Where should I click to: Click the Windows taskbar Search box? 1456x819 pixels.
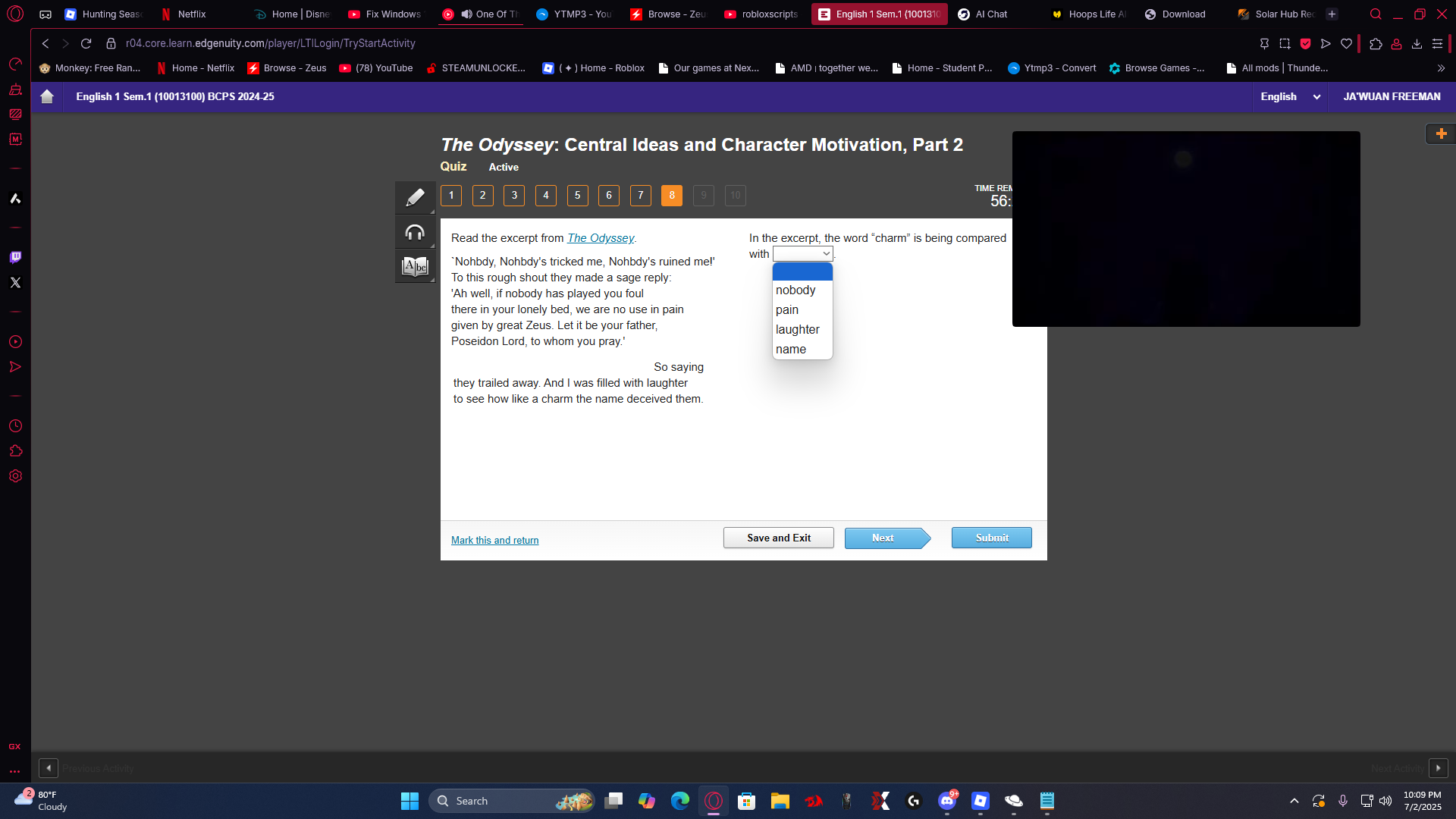click(512, 801)
